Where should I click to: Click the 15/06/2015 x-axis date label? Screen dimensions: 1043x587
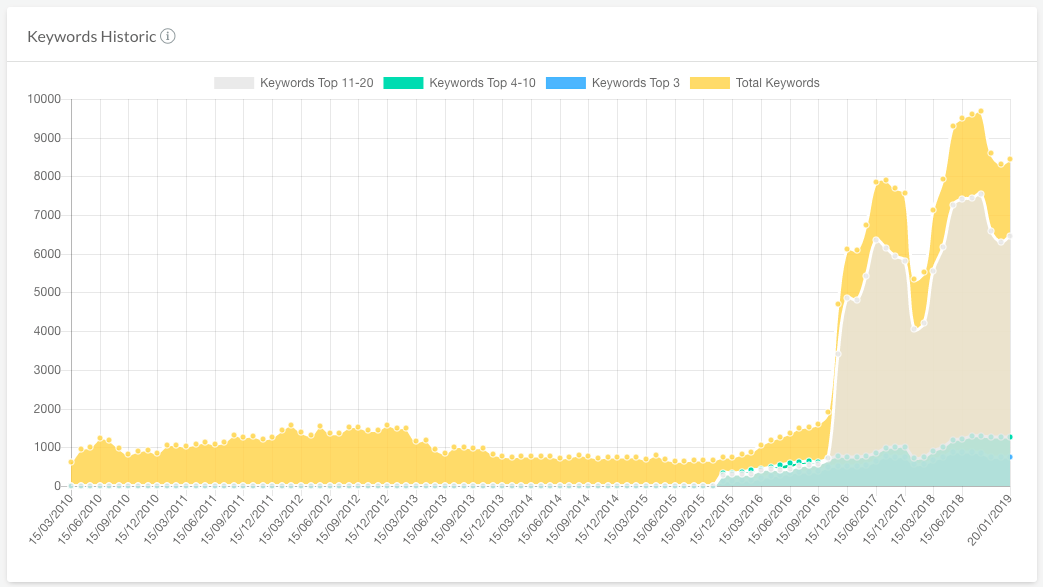(654, 520)
